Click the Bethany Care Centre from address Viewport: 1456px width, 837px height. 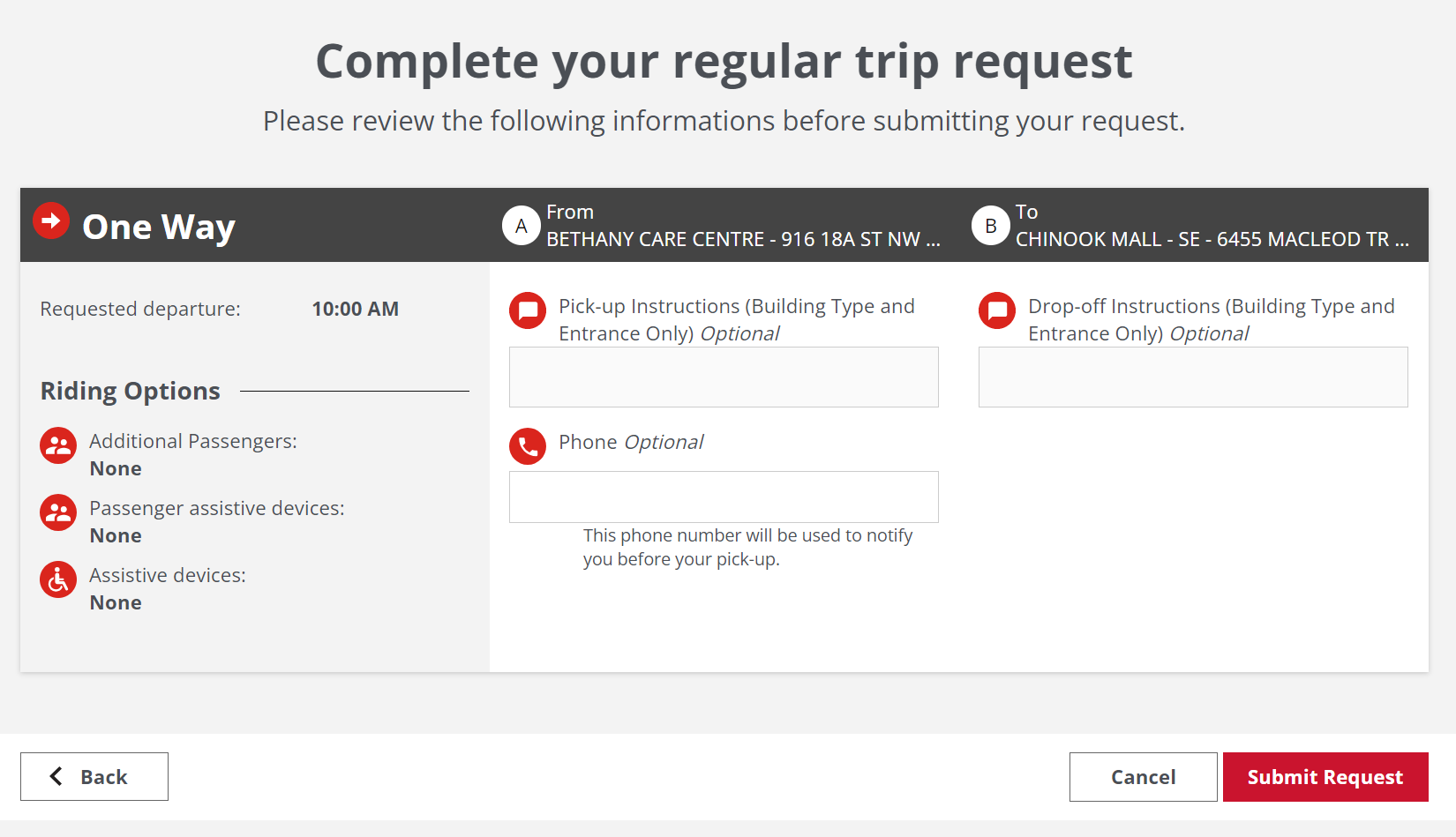743,239
